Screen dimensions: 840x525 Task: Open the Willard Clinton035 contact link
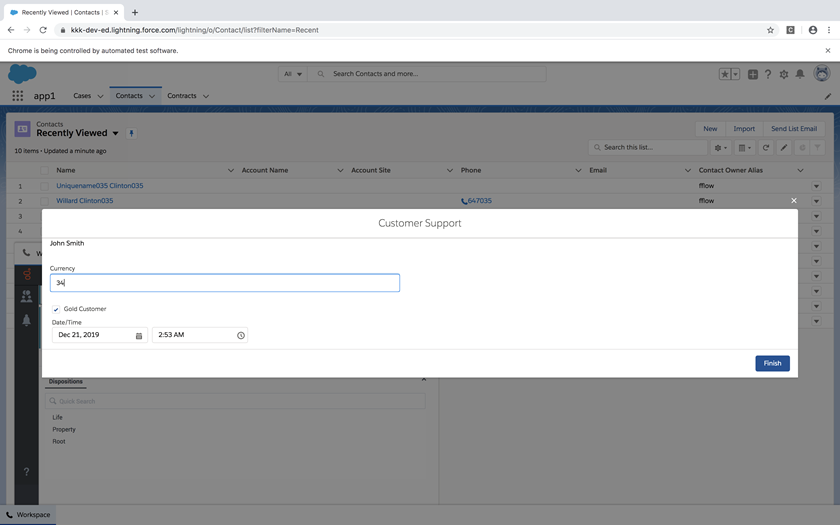[84, 201]
